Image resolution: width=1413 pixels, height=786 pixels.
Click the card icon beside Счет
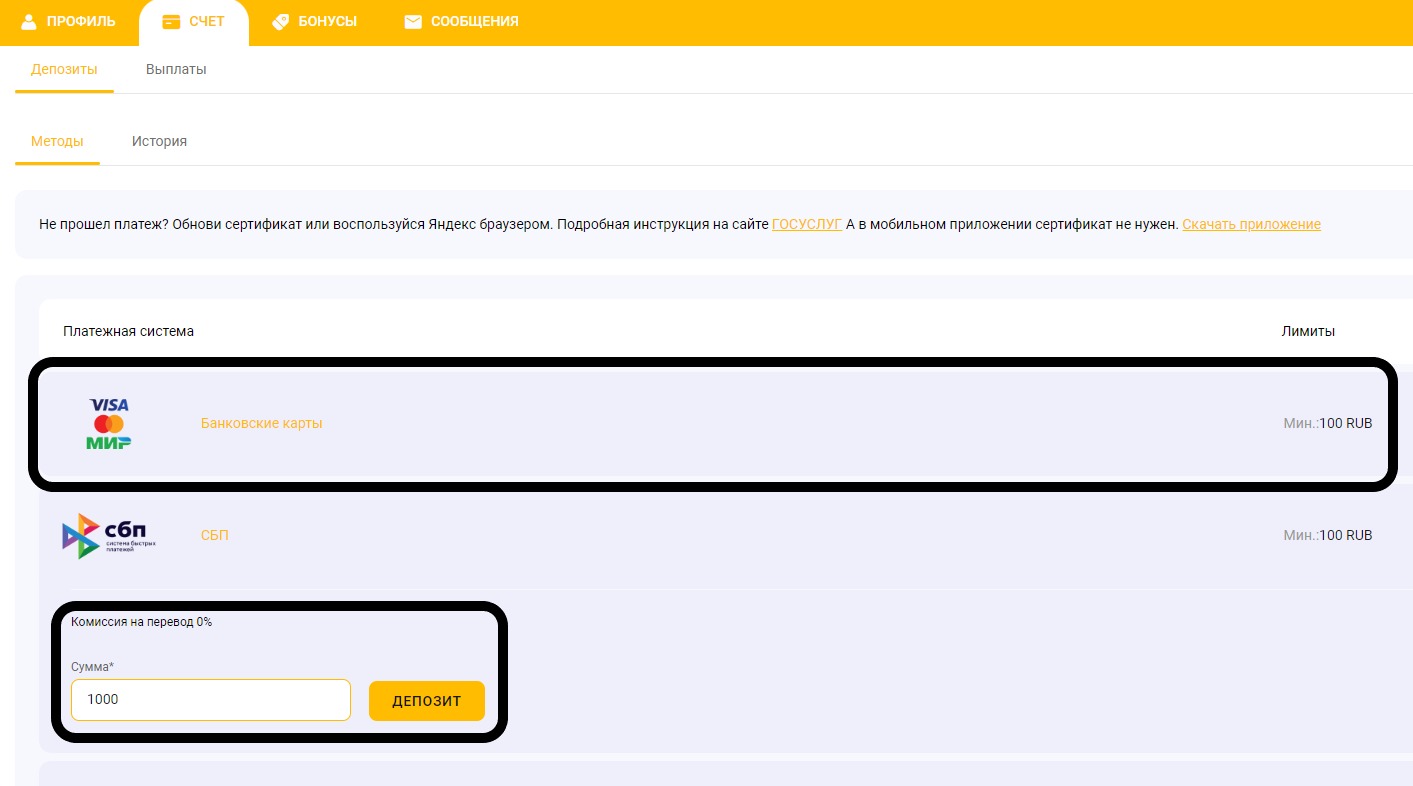[x=171, y=22]
